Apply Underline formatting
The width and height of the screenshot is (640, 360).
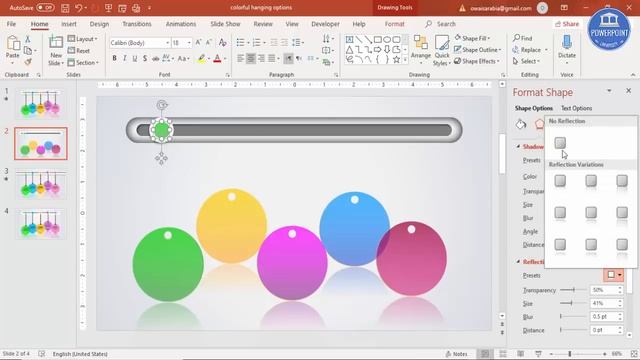pos(135,59)
